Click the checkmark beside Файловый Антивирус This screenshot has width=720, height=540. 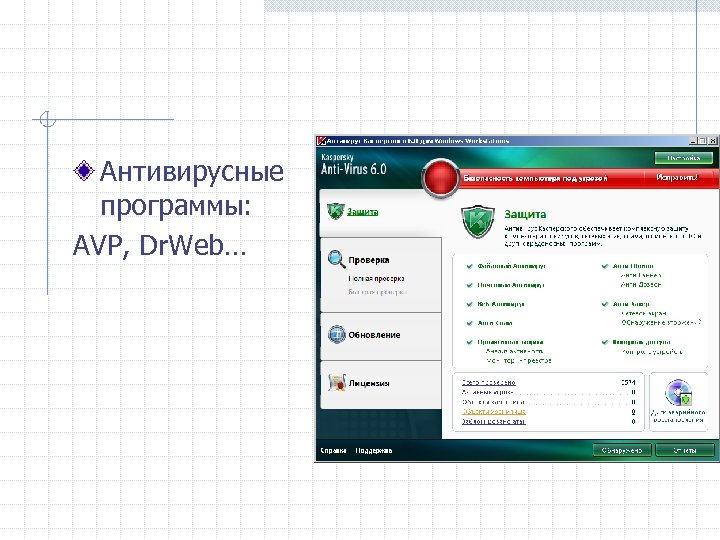pos(469,266)
